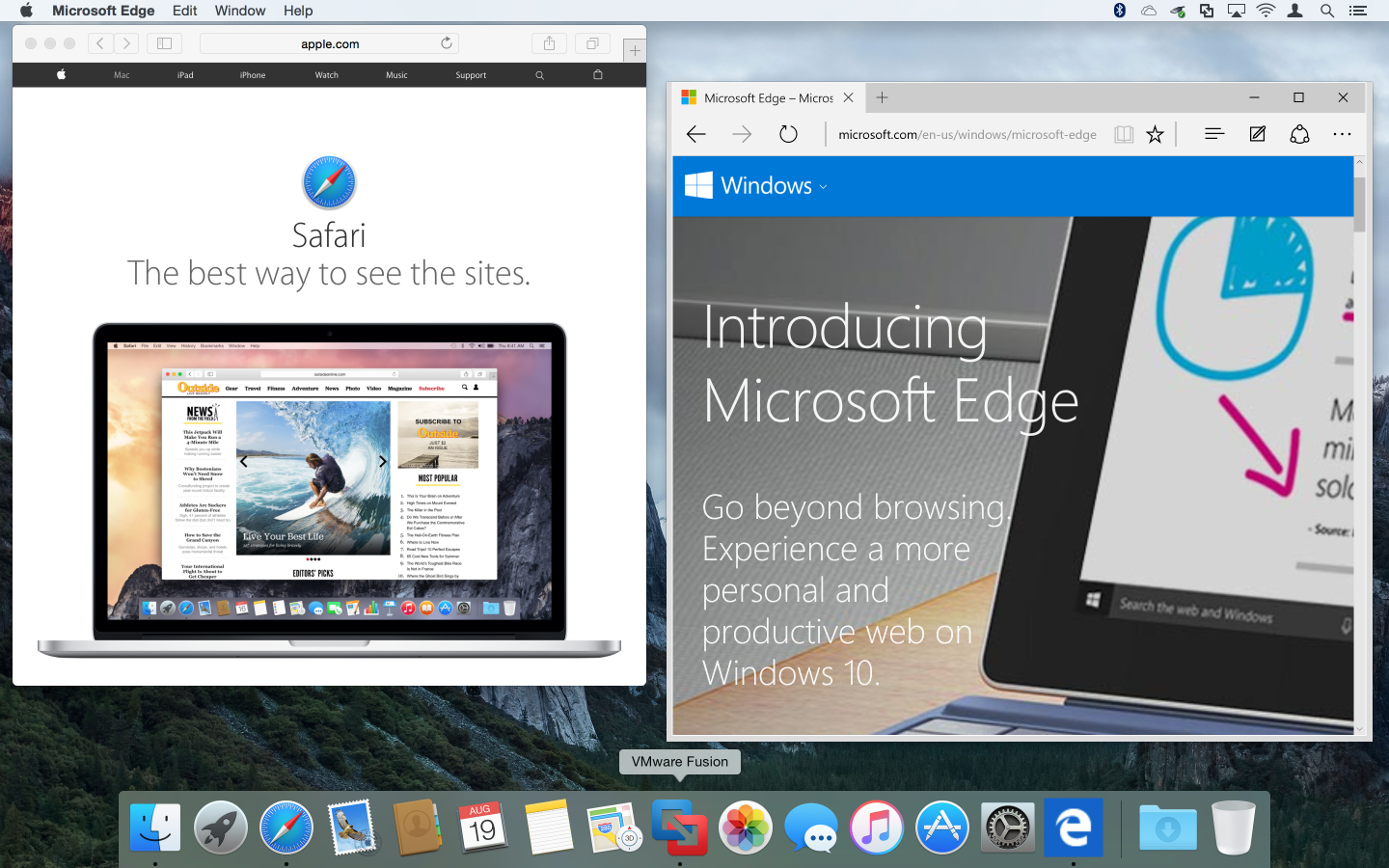Viewport: 1389px width, 868px height.
Task: Open Safari's Share menu
Action: 549,43
